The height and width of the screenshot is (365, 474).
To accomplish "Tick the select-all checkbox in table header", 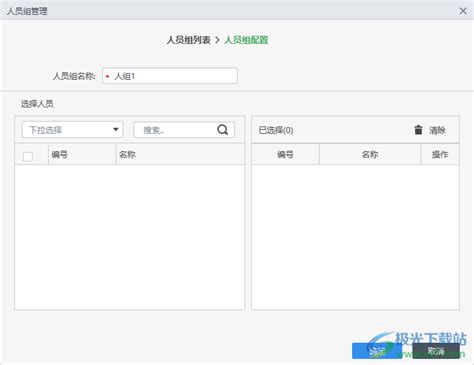I will coord(28,156).
